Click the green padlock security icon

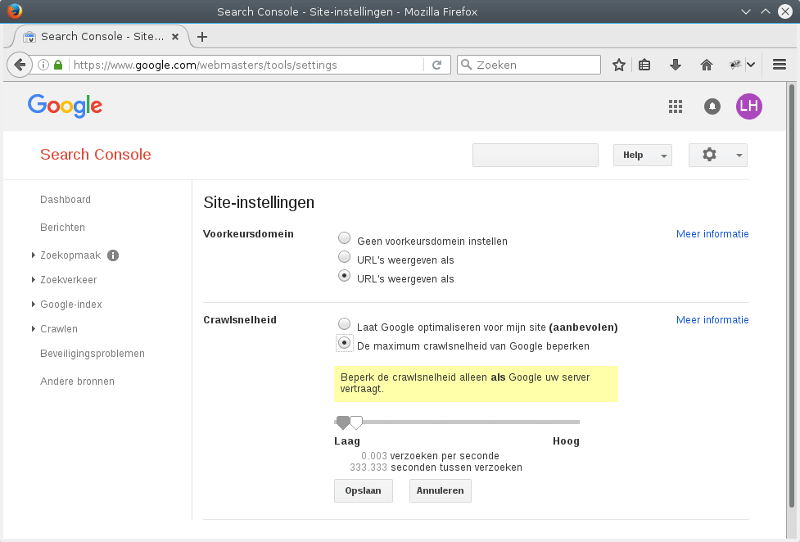point(58,65)
